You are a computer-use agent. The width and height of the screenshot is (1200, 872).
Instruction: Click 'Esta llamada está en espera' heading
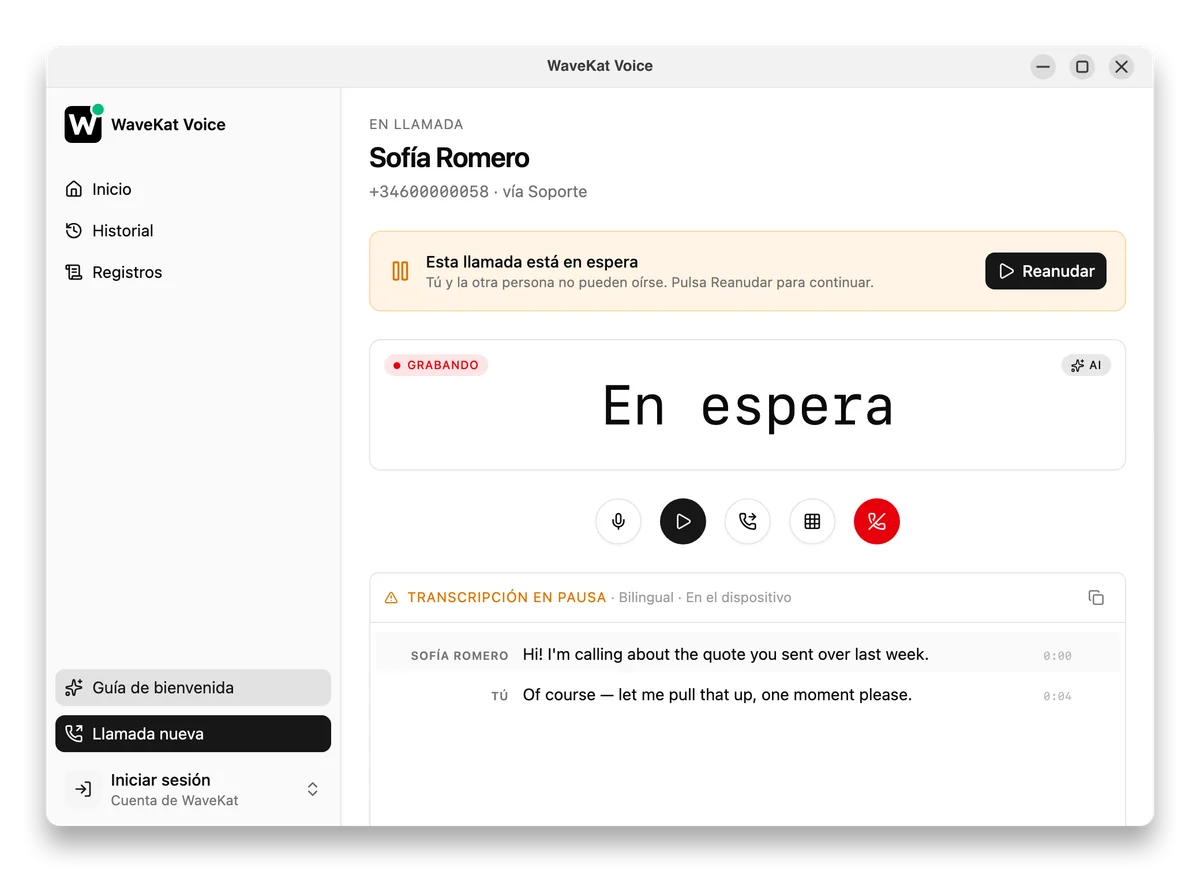click(532, 262)
